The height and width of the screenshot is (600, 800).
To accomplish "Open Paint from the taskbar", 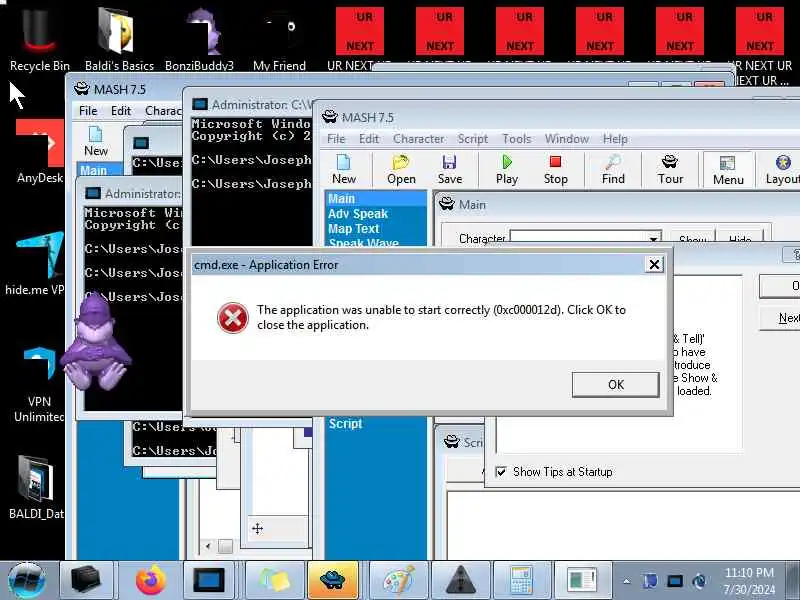I will [x=398, y=581].
